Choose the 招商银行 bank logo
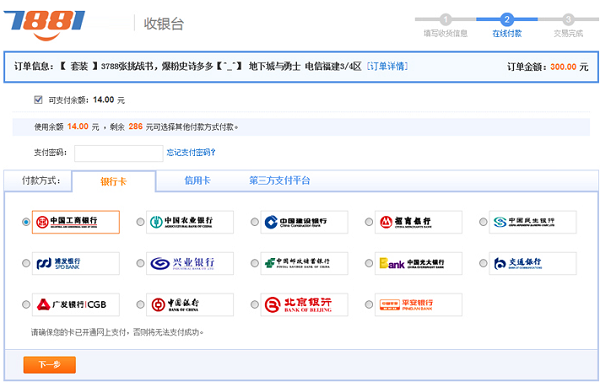 419,222
